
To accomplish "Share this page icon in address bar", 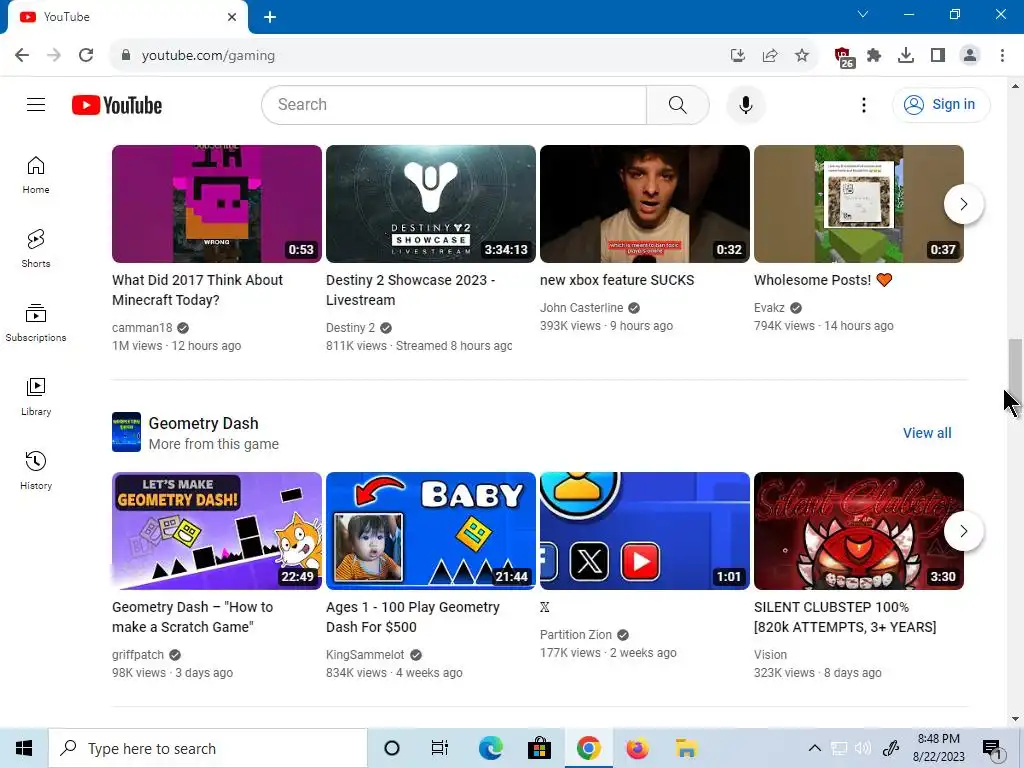I will 770,56.
